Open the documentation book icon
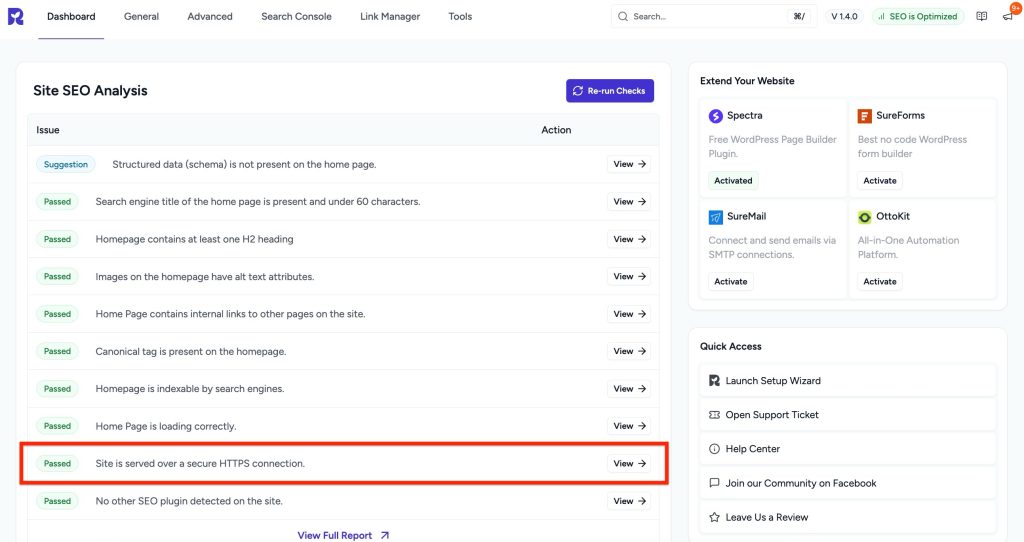The width and height of the screenshot is (1024, 542). (x=982, y=17)
